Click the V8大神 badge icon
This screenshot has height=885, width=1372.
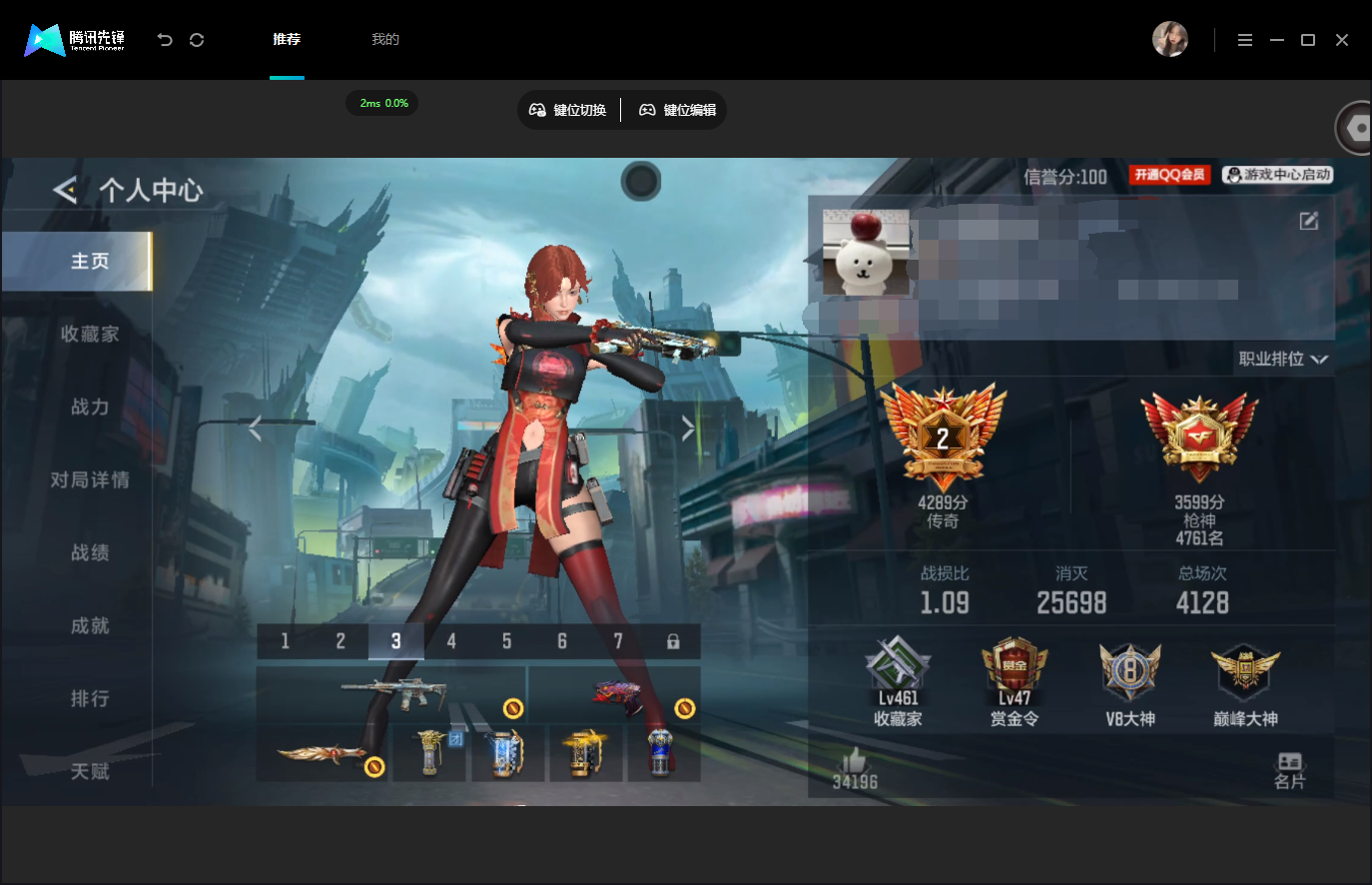tap(1129, 672)
